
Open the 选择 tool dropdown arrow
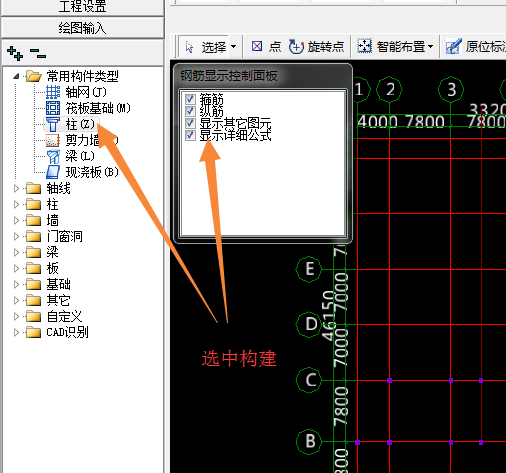[233, 46]
